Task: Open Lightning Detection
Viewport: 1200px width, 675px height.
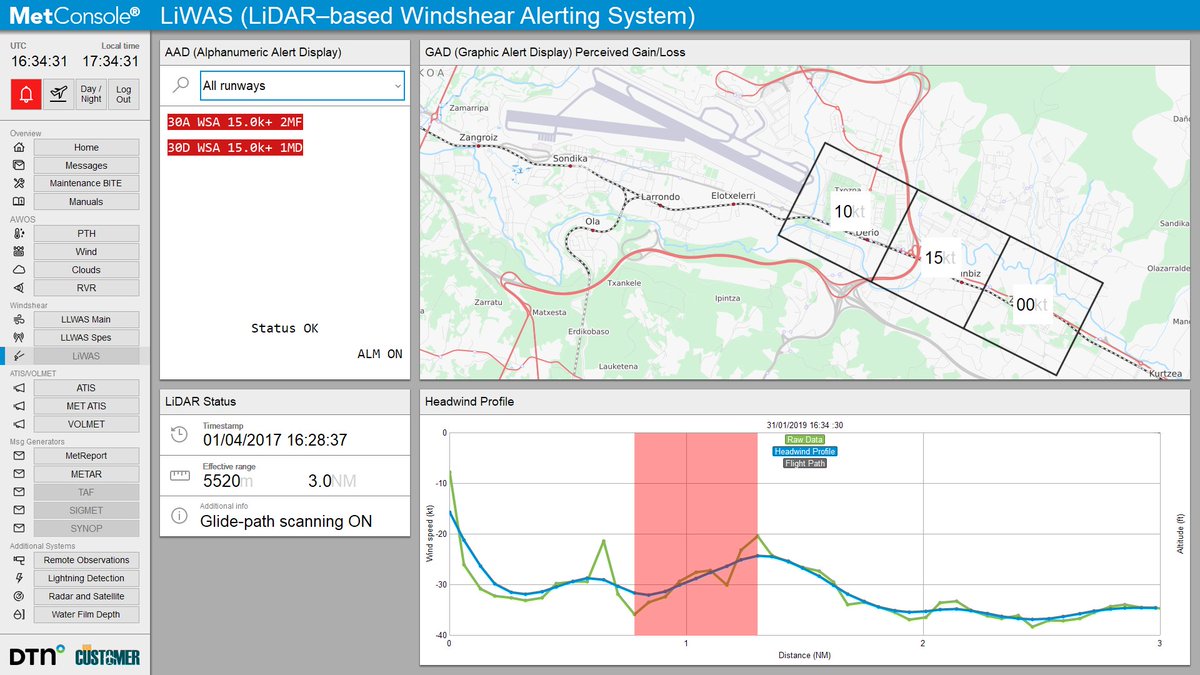Action: 86,578
